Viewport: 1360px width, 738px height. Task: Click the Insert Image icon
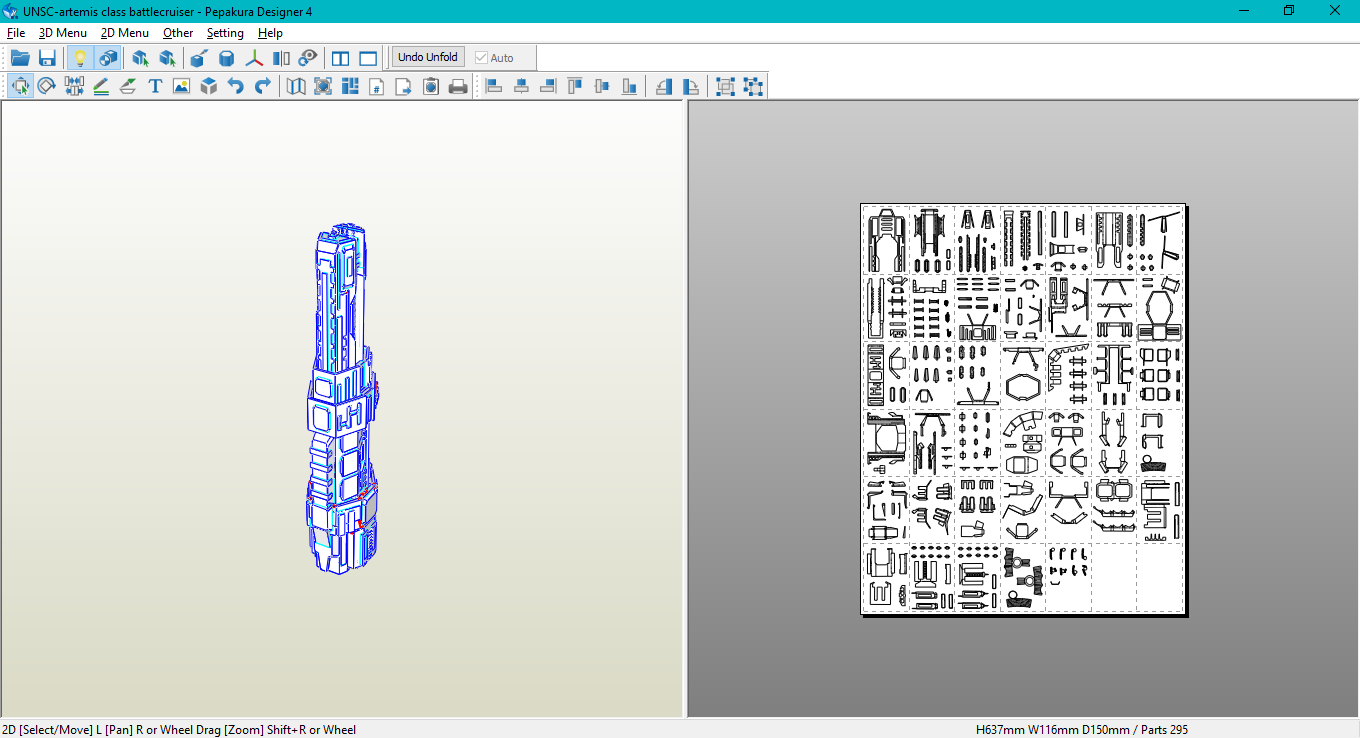pos(181,87)
